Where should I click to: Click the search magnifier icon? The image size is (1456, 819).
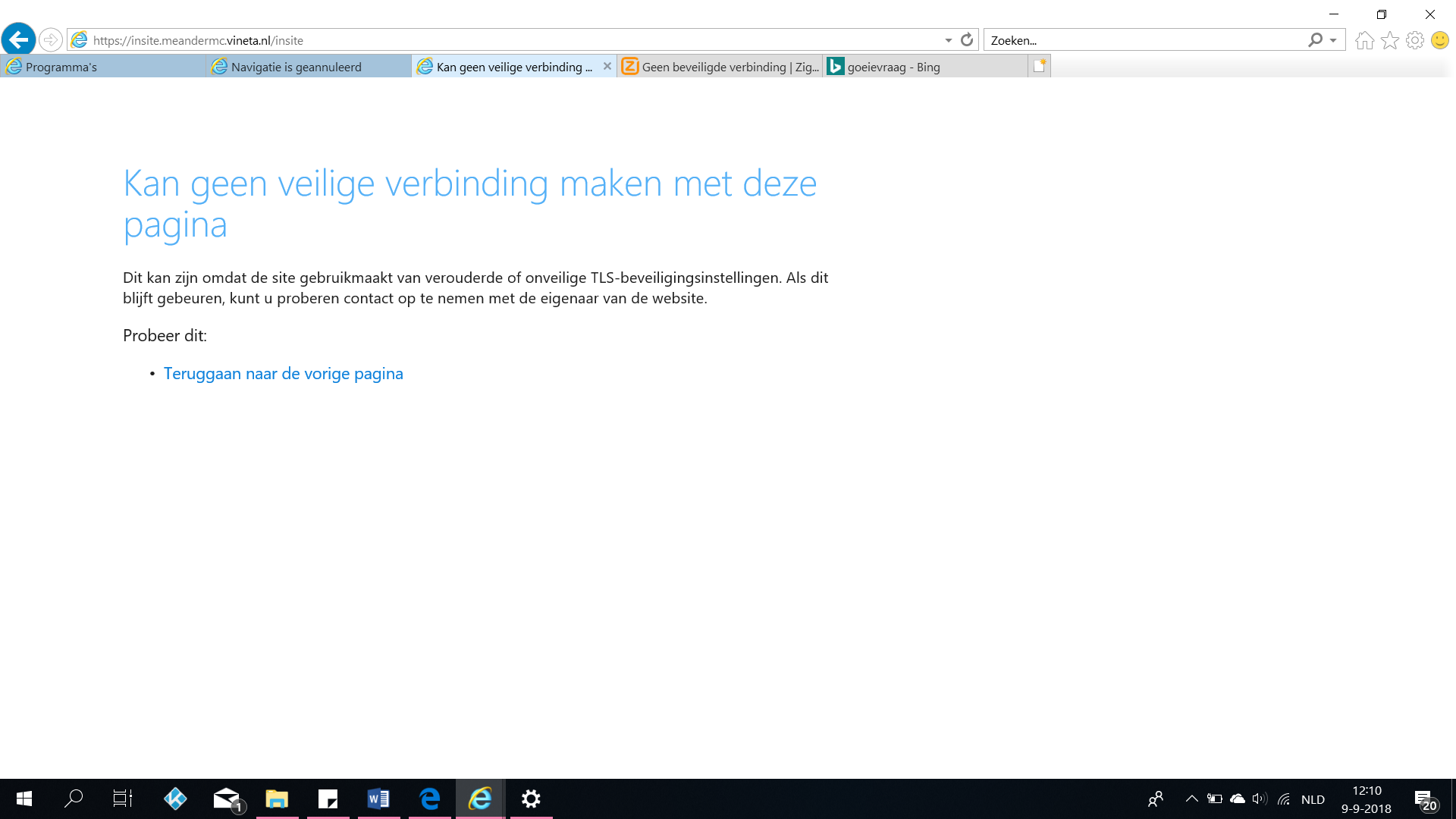tap(1315, 40)
